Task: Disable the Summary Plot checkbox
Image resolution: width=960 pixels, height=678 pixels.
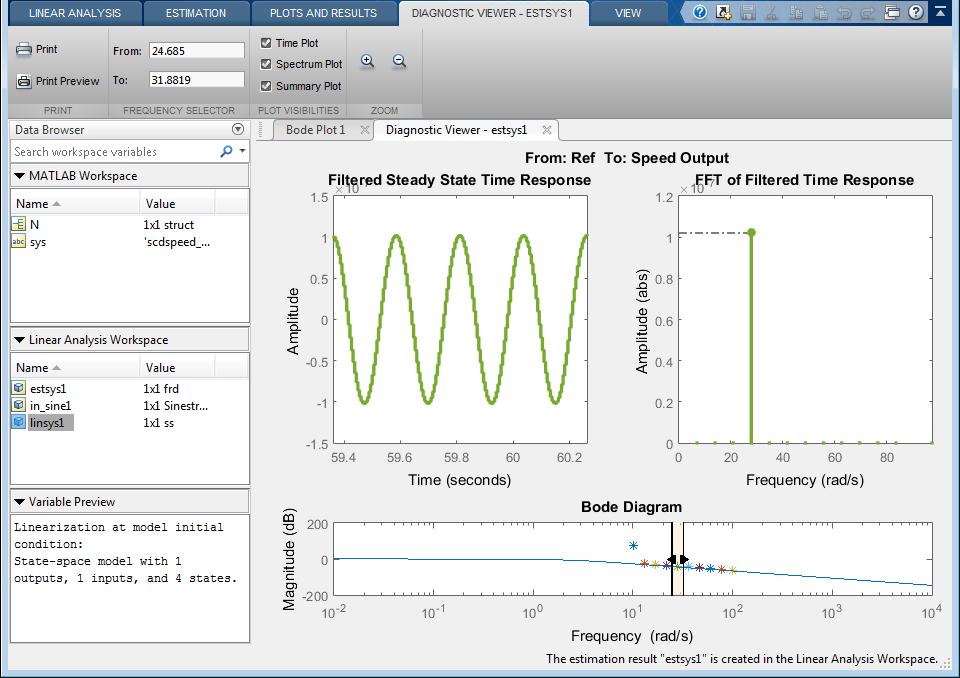Action: pos(266,86)
